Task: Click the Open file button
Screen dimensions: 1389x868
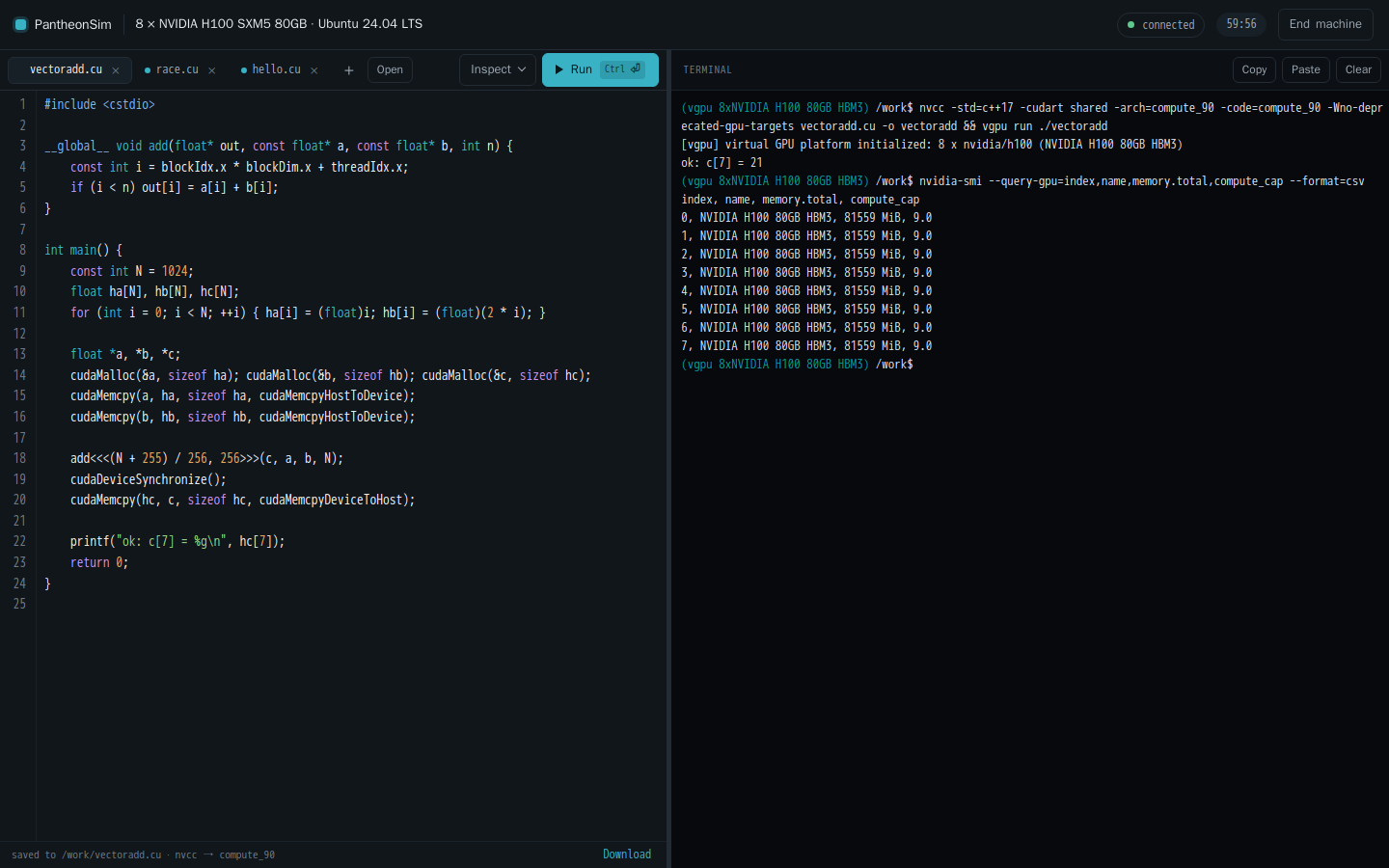Action: click(x=390, y=69)
